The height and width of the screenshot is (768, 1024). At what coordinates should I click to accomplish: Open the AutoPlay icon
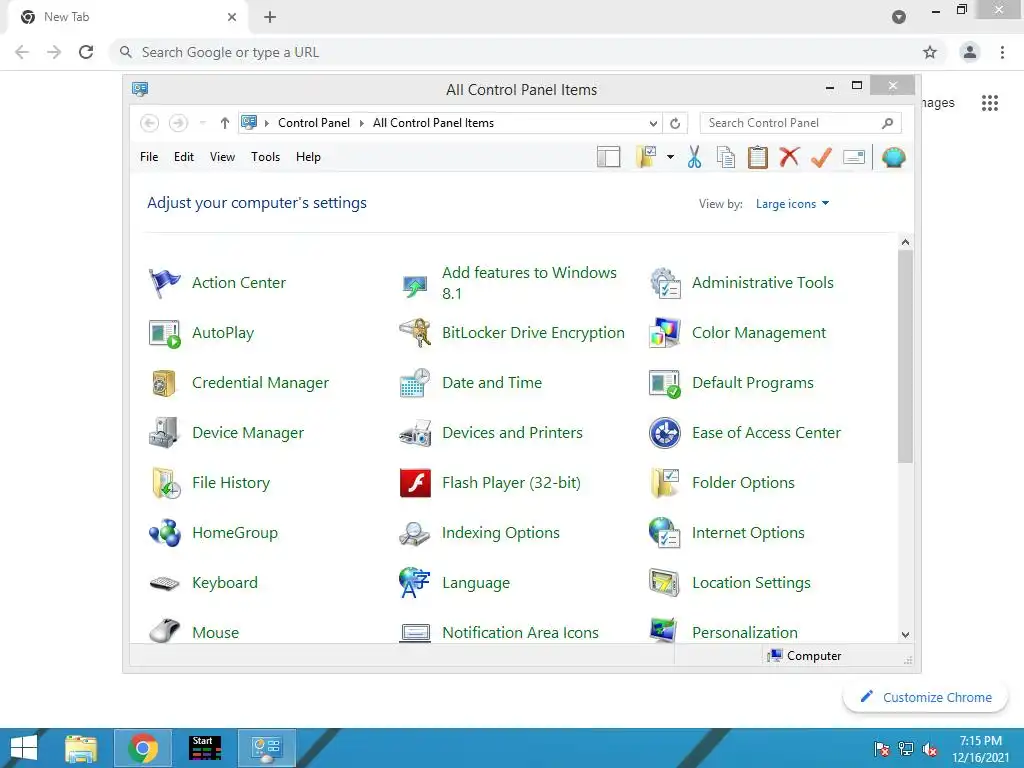tap(165, 333)
